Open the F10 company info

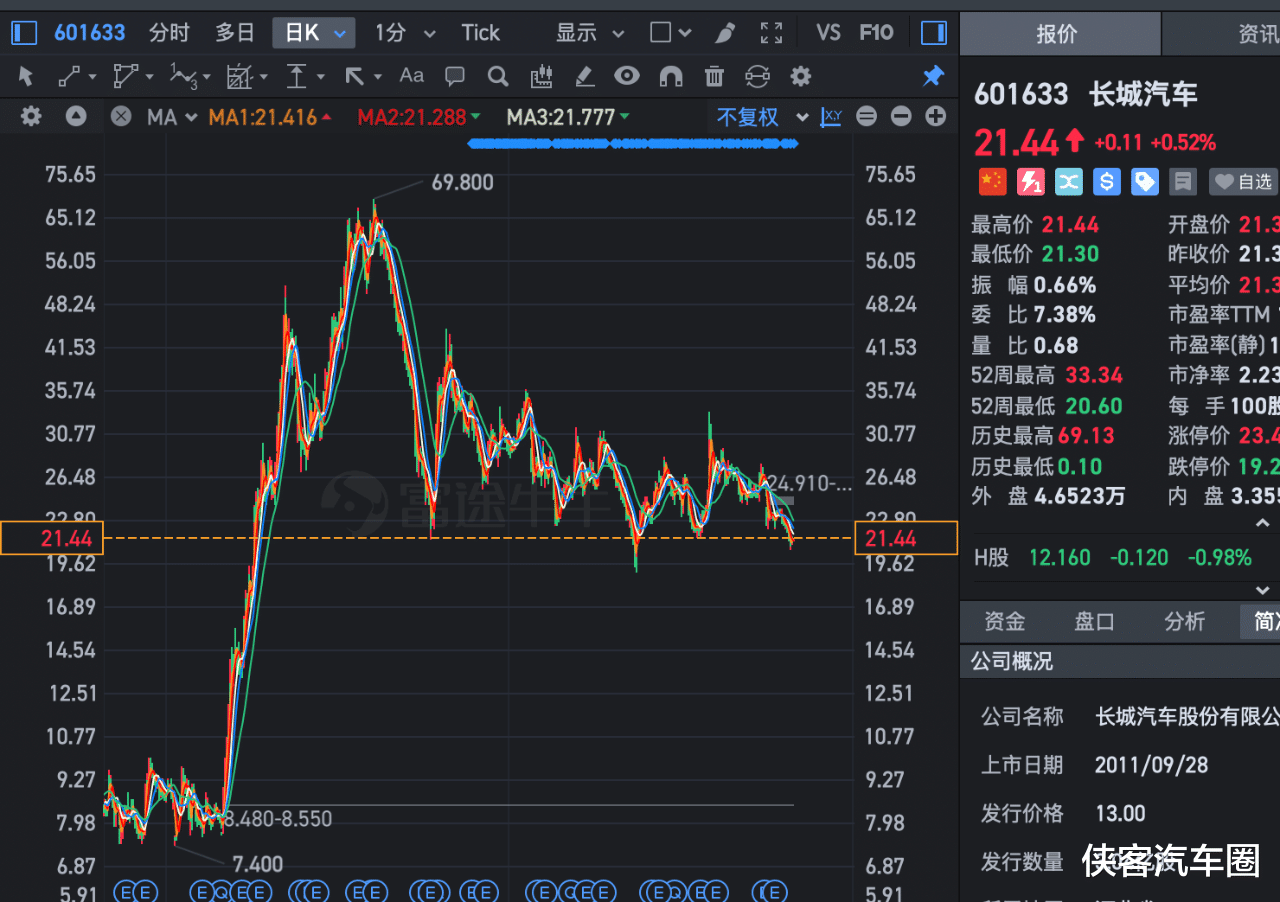(x=876, y=33)
